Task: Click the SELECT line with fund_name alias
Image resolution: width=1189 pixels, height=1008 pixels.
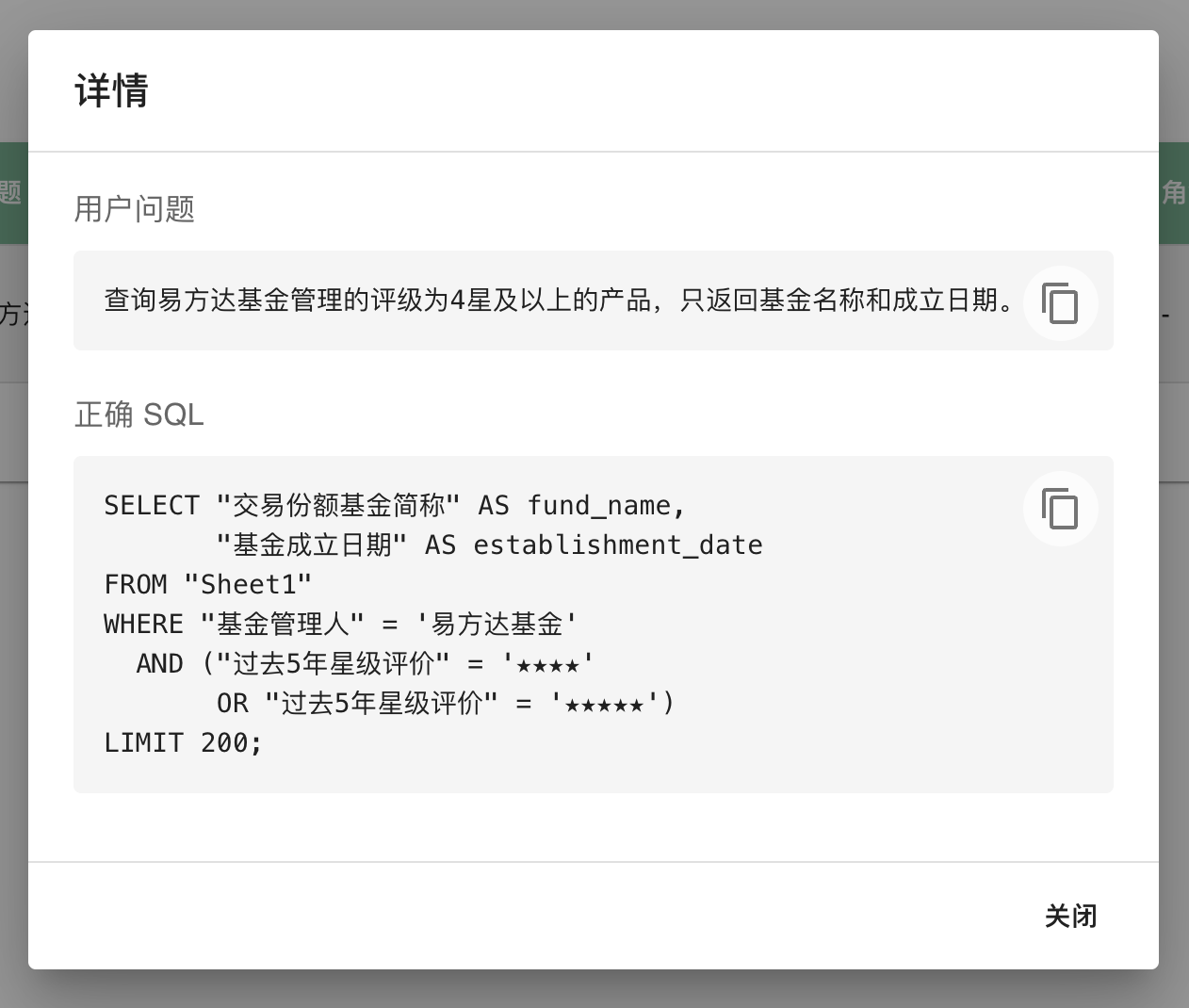Action: point(395,506)
